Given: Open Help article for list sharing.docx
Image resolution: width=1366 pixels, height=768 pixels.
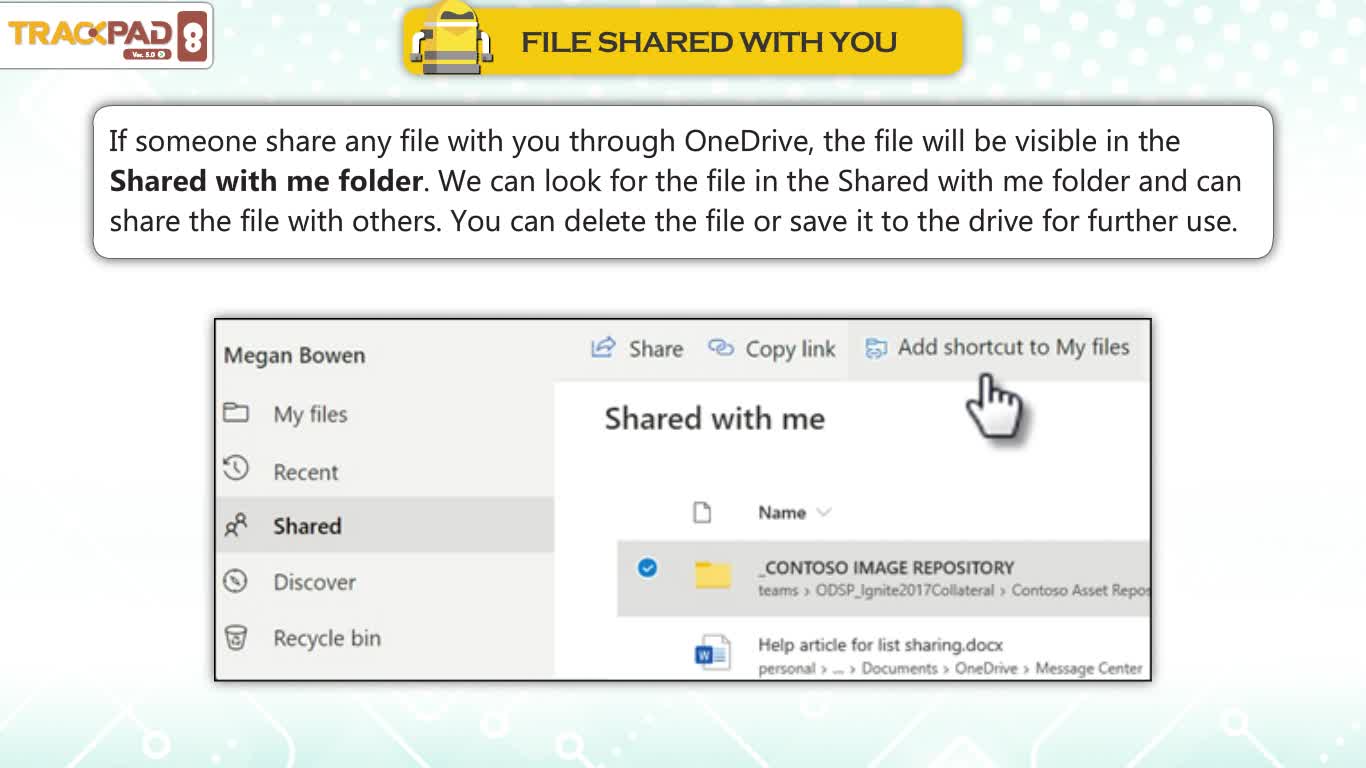Looking at the screenshot, I should tap(880, 645).
